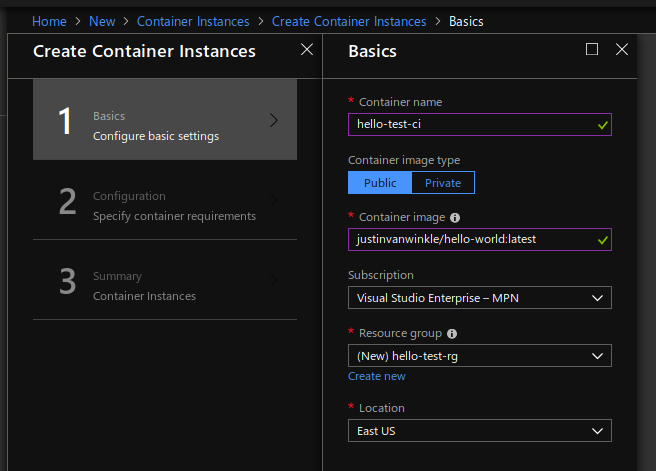Click the chevron arrow on Basics step

tap(274, 120)
